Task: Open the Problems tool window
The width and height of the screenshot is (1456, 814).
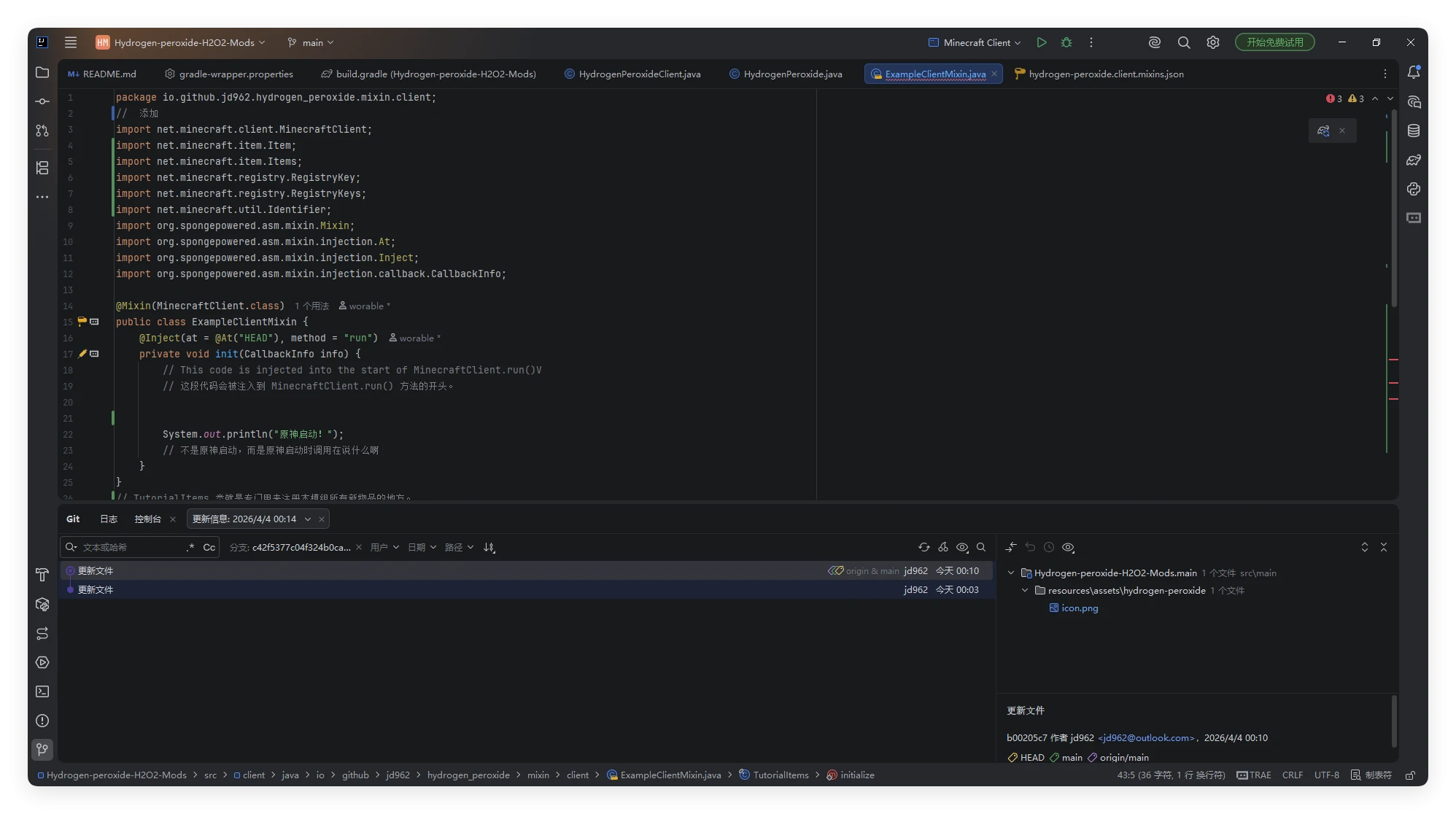Action: pyautogui.click(x=42, y=721)
